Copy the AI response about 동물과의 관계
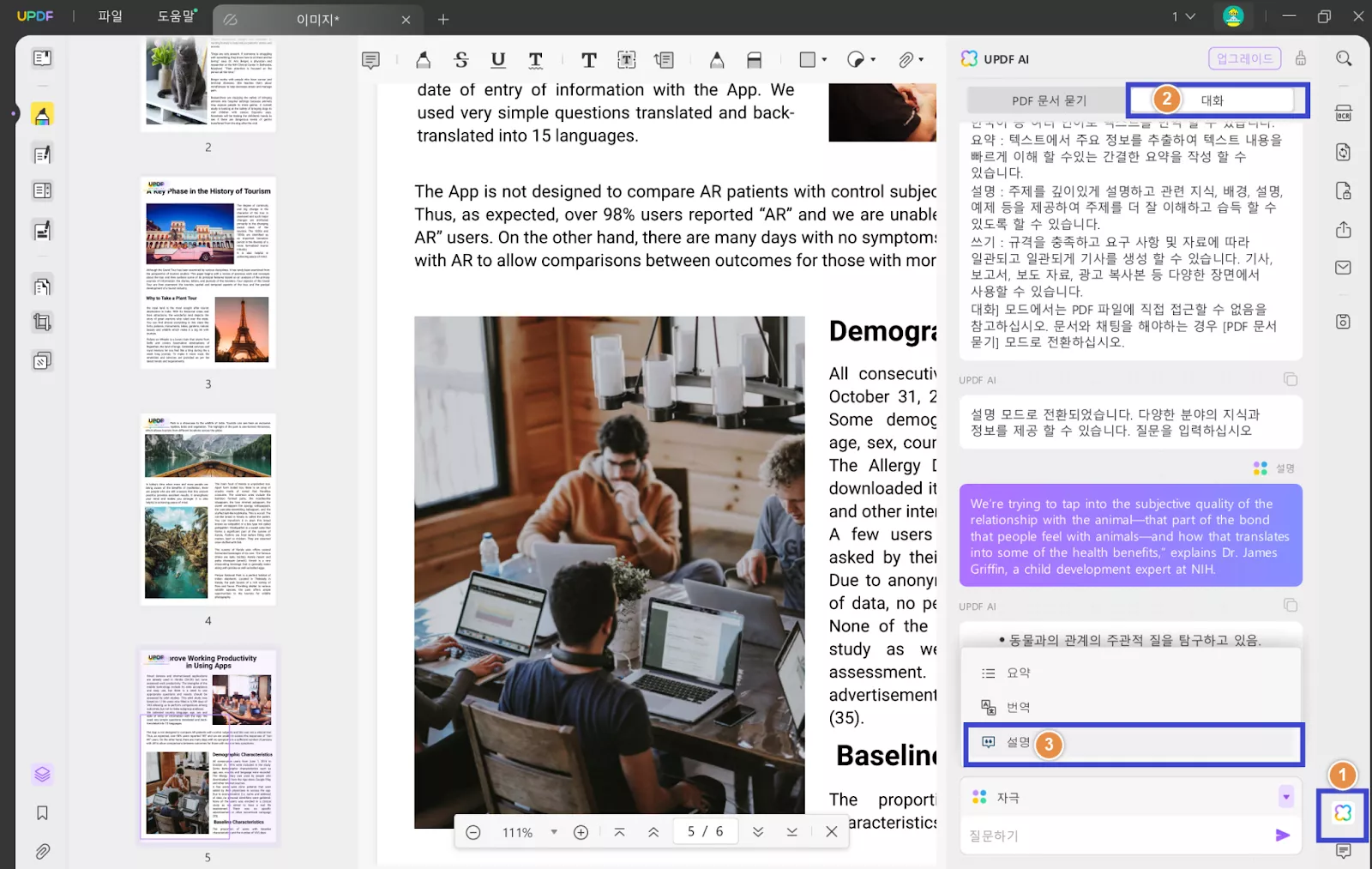The width and height of the screenshot is (1372, 869). 1291,605
